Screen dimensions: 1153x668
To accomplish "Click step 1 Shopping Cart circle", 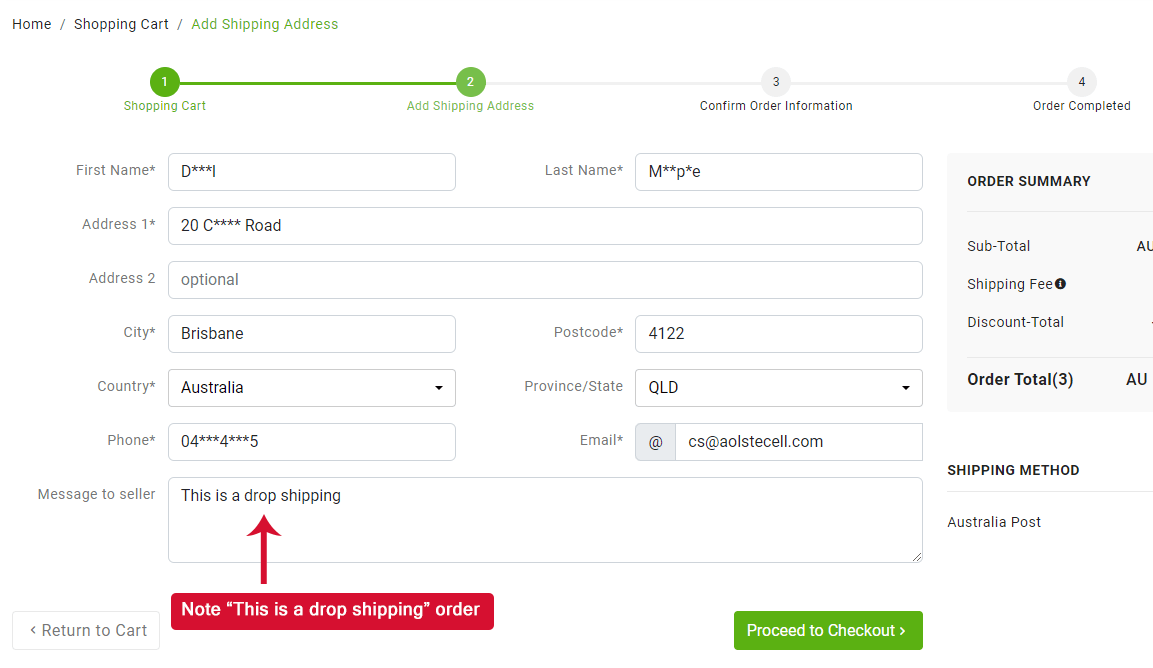I will pyautogui.click(x=164, y=82).
